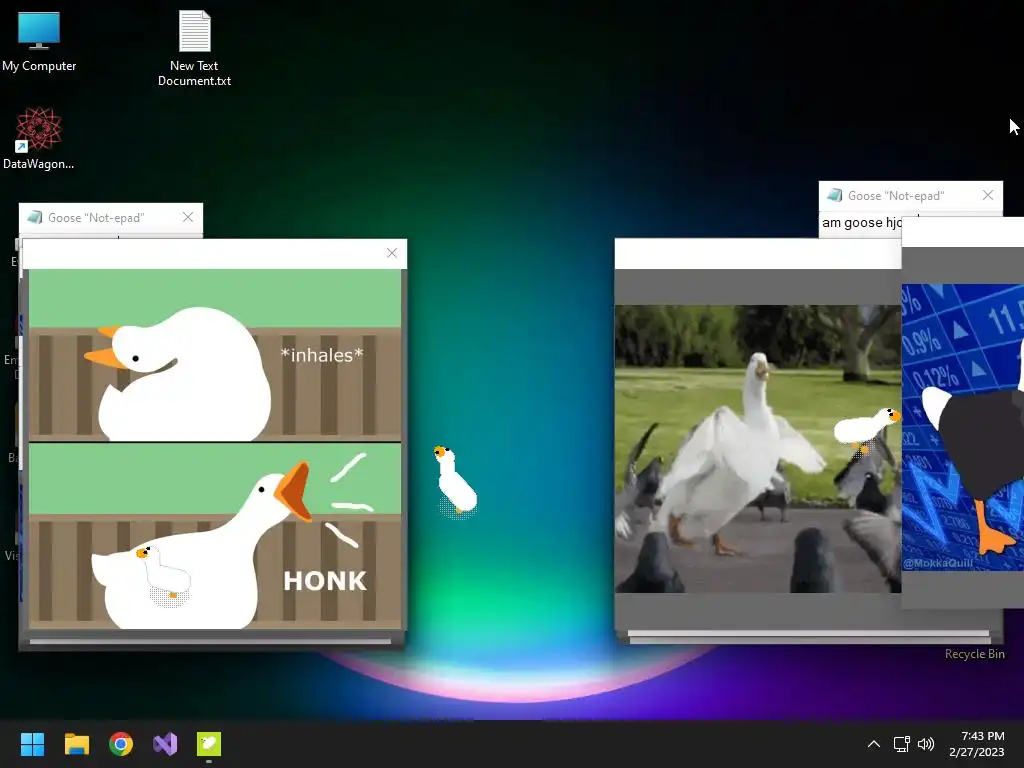Screen dimensions: 1024x768
Task: Open Visual Studio from the taskbar
Action: coord(165,744)
